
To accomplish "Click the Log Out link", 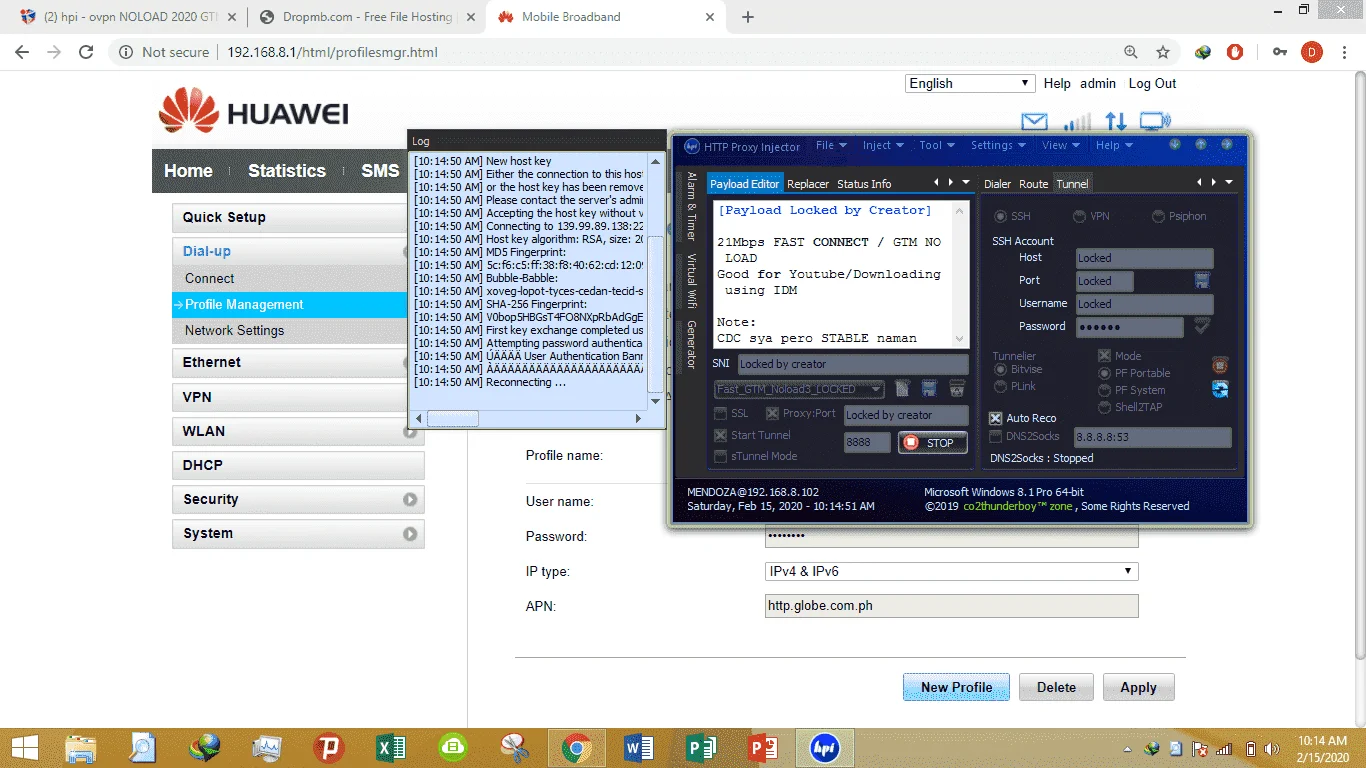I will tap(1152, 84).
